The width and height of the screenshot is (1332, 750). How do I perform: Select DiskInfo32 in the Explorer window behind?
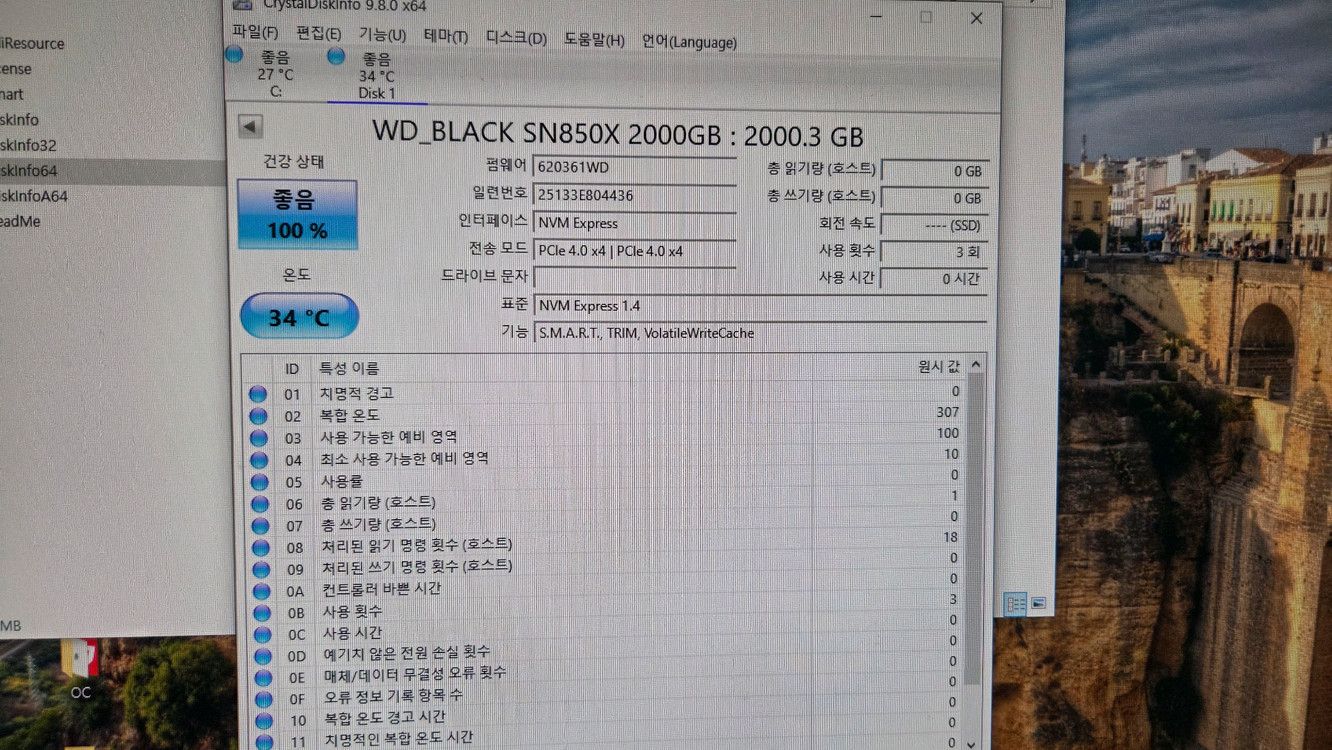pyautogui.click(x=28, y=145)
